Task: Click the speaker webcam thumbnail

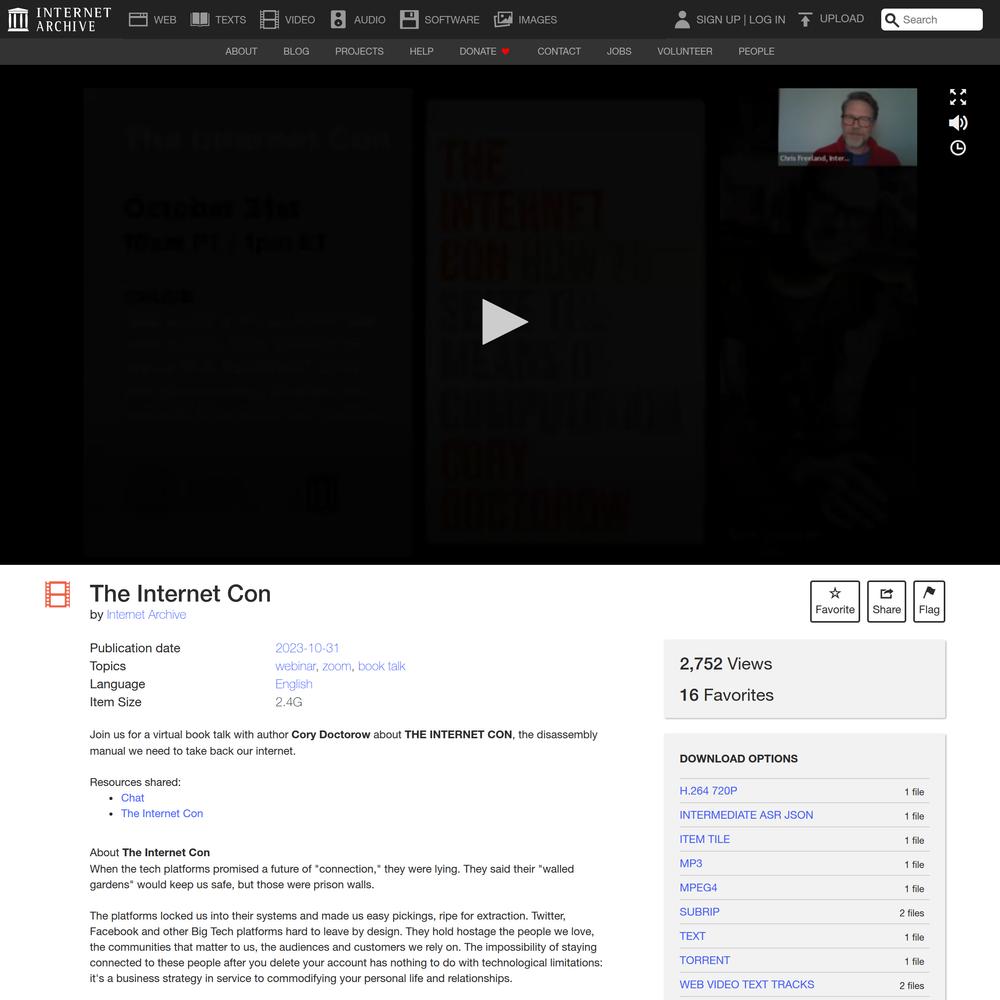Action: pos(848,127)
